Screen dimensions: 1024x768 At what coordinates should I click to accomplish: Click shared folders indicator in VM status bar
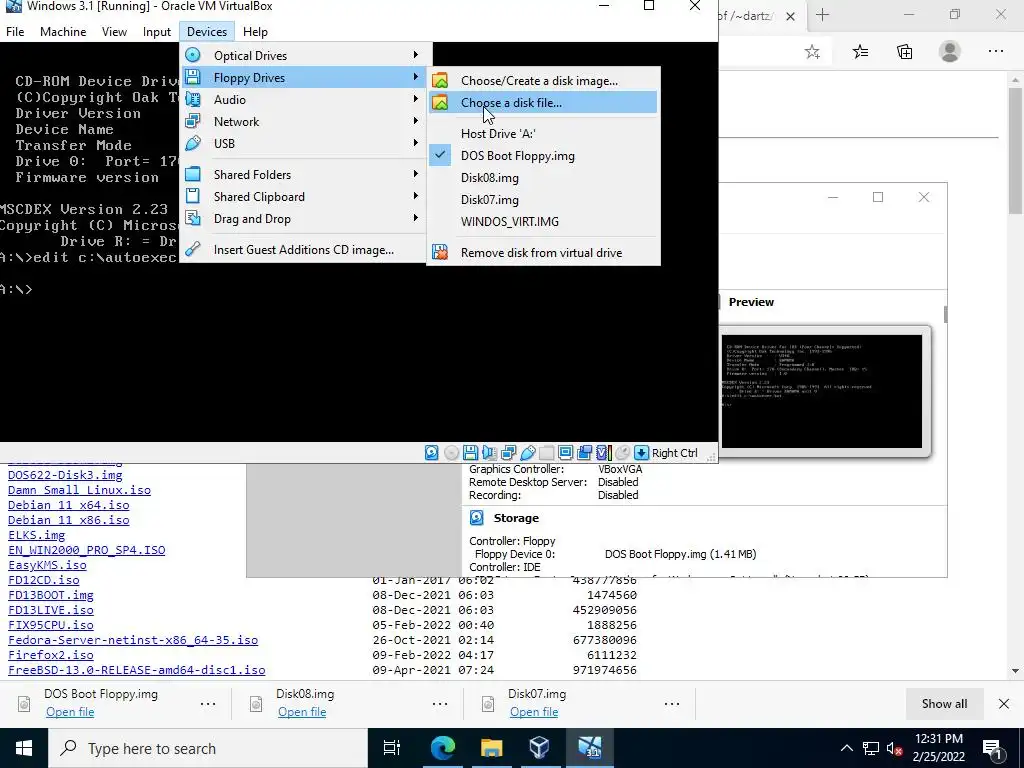coord(547,453)
